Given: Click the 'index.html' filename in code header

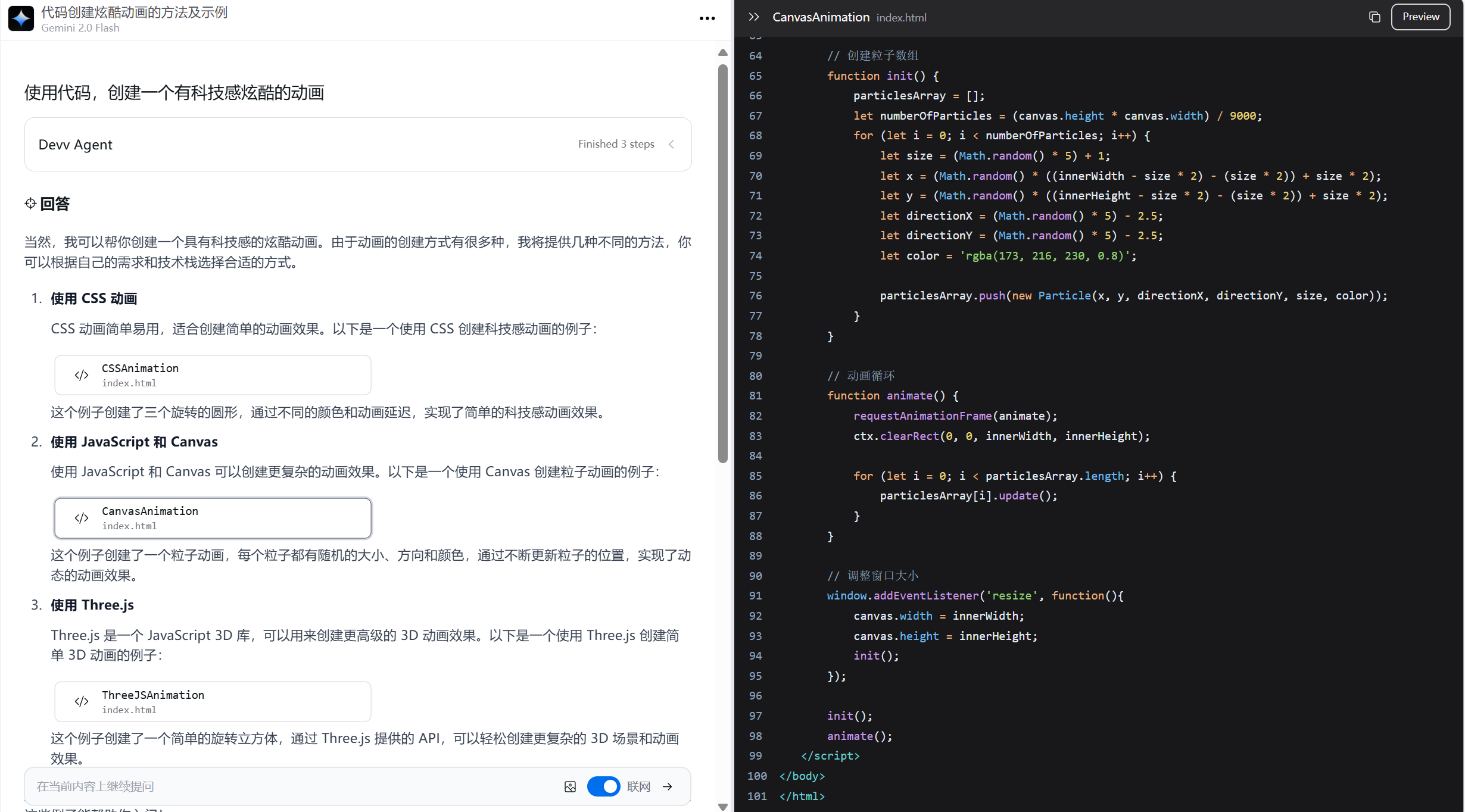Looking at the screenshot, I should pos(901,18).
